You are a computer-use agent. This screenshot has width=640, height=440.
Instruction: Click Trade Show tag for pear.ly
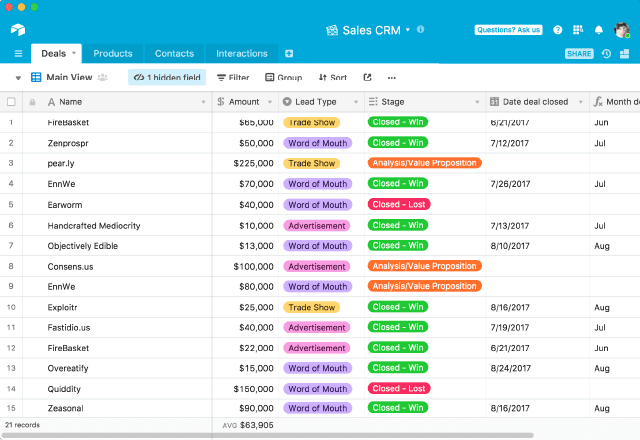pyautogui.click(x=312, y=163)
